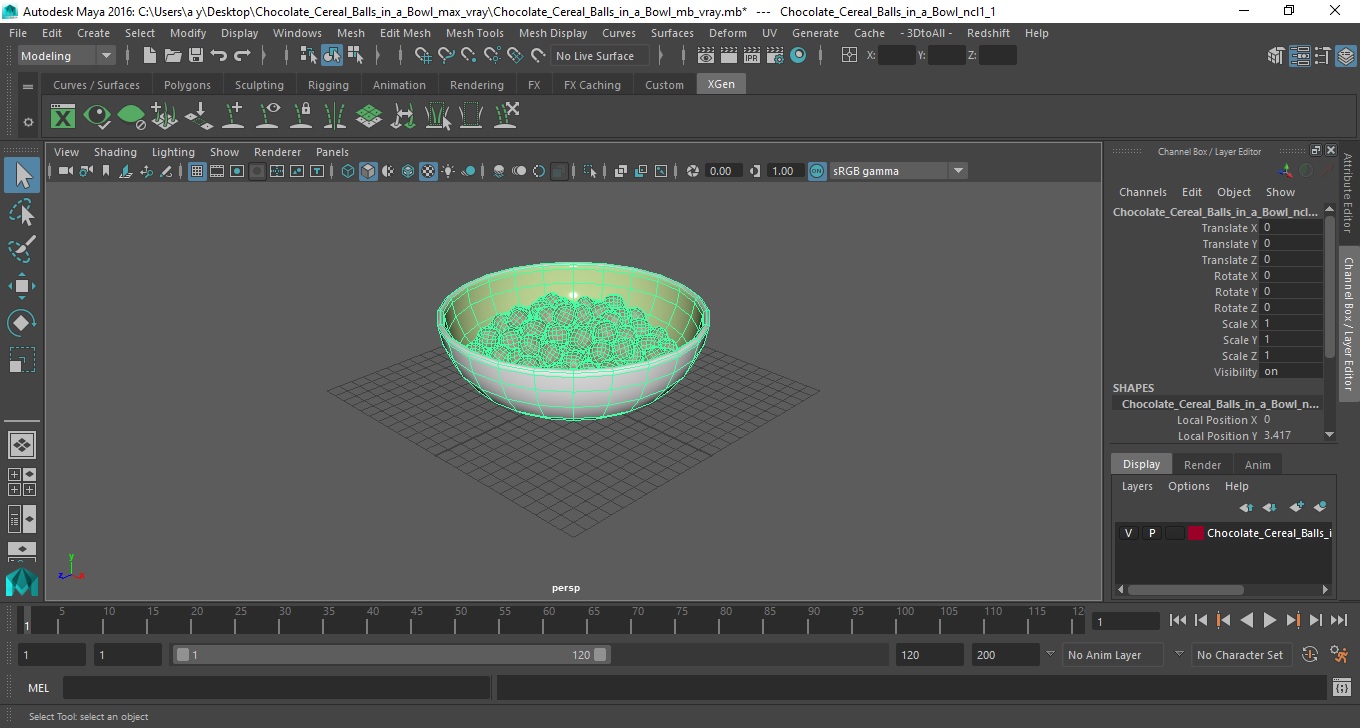
Task: Activate the Rotate tool
Action: [x=22, y=323]
